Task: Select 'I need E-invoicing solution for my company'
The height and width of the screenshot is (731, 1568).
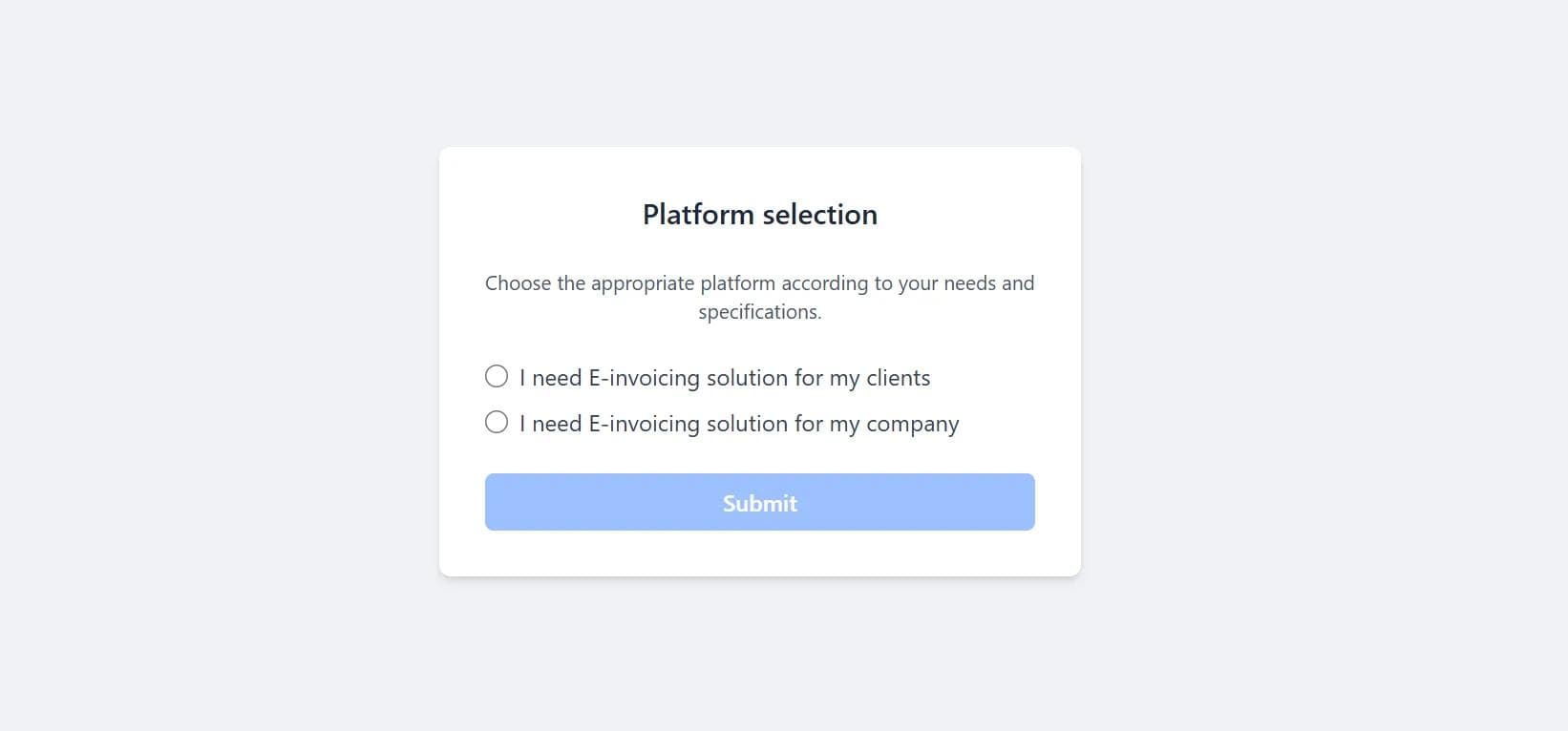Action: 496,422
